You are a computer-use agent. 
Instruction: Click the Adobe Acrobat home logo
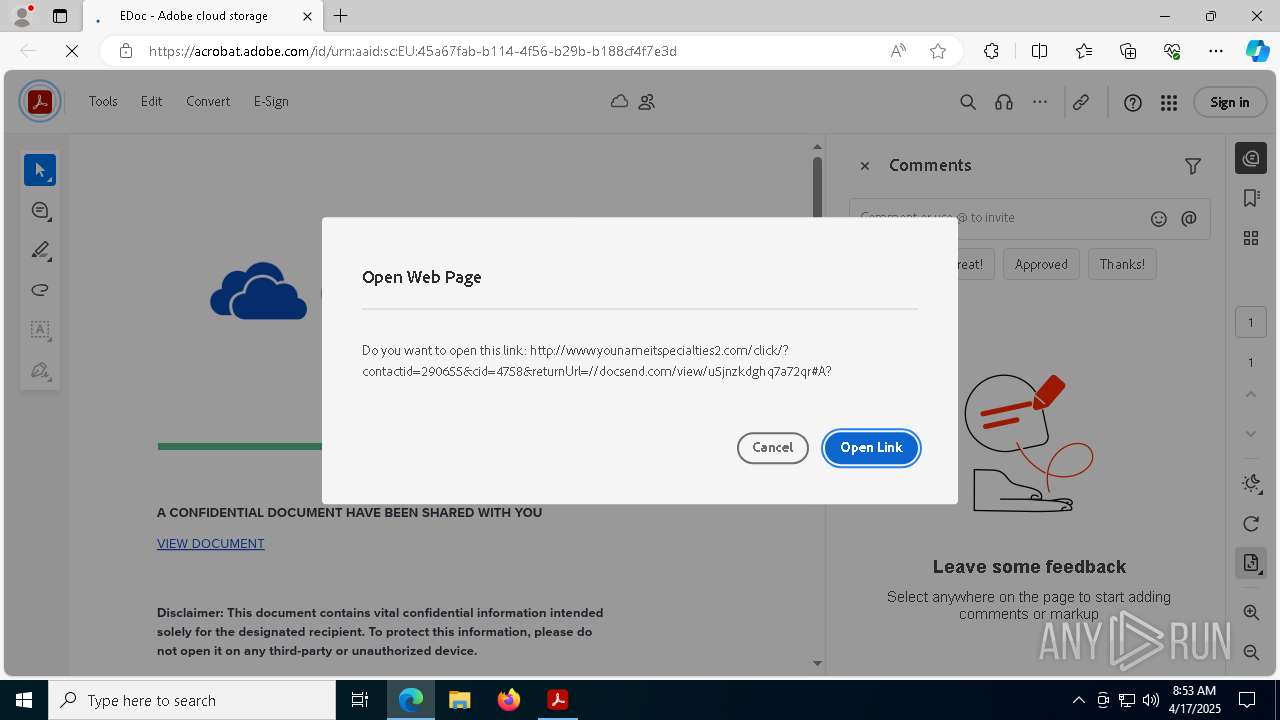tap(40, 101)
